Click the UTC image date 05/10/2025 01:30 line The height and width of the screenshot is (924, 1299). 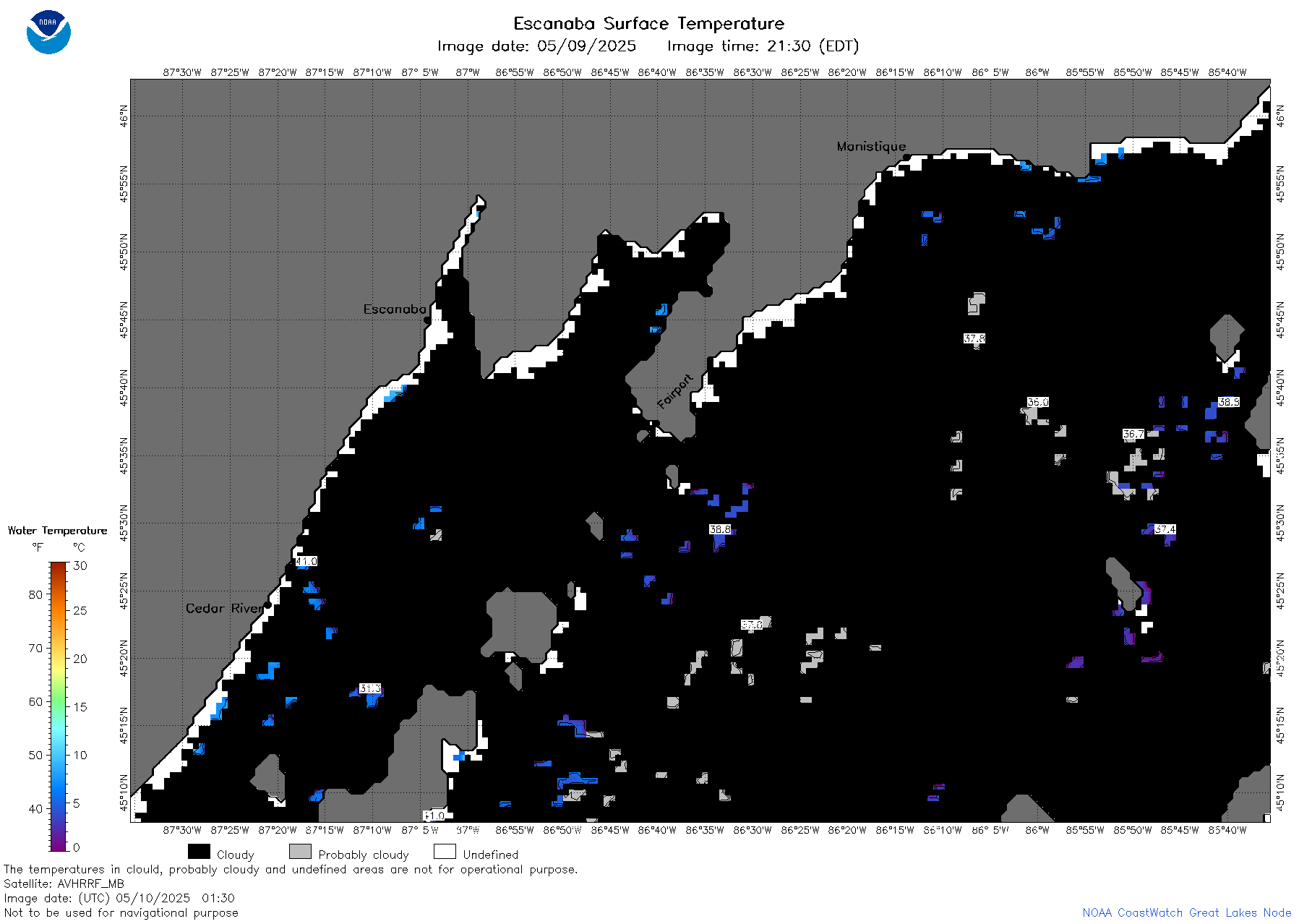(119, 898)
